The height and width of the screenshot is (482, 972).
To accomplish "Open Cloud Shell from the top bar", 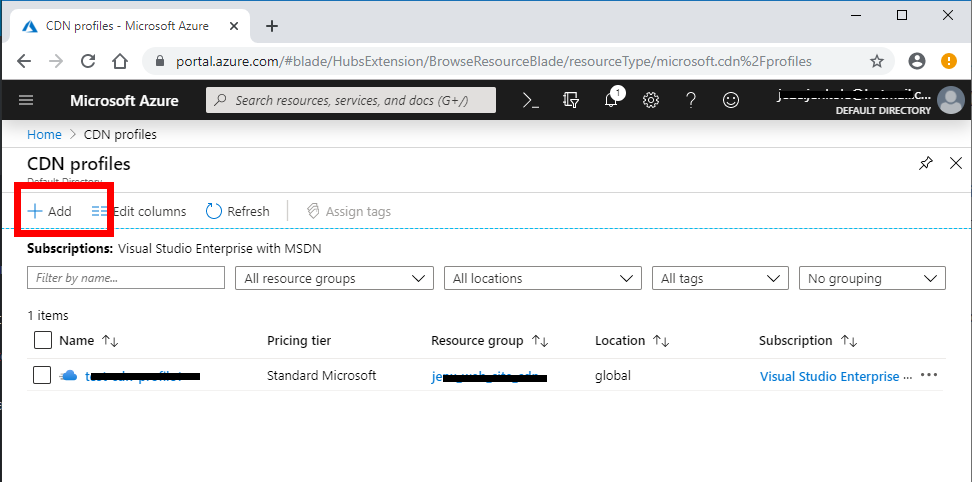I will (531, 100).
